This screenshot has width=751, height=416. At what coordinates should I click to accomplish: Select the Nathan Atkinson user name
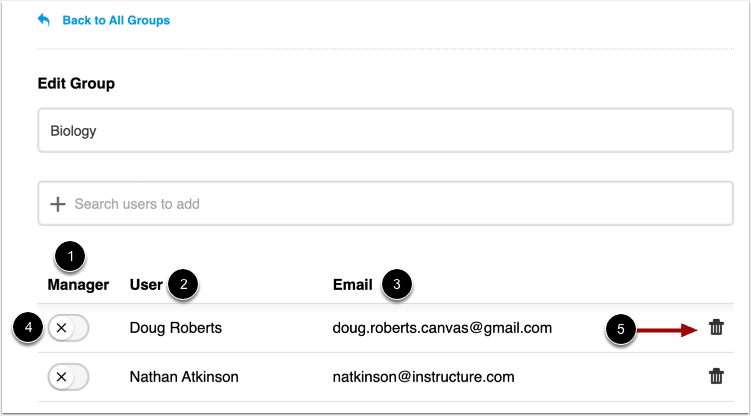coord(184,377)
